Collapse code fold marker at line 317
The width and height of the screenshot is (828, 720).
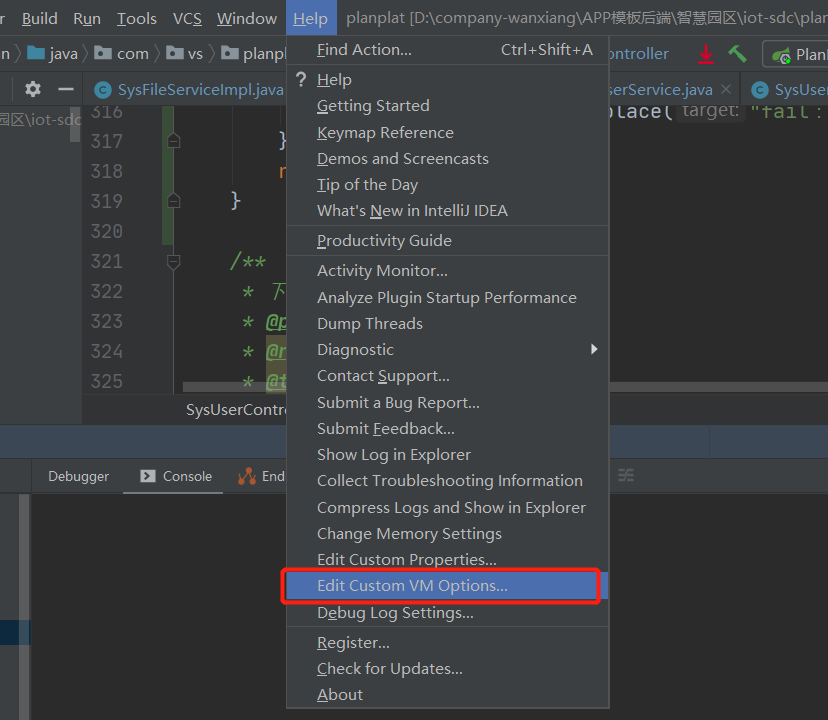173,141
